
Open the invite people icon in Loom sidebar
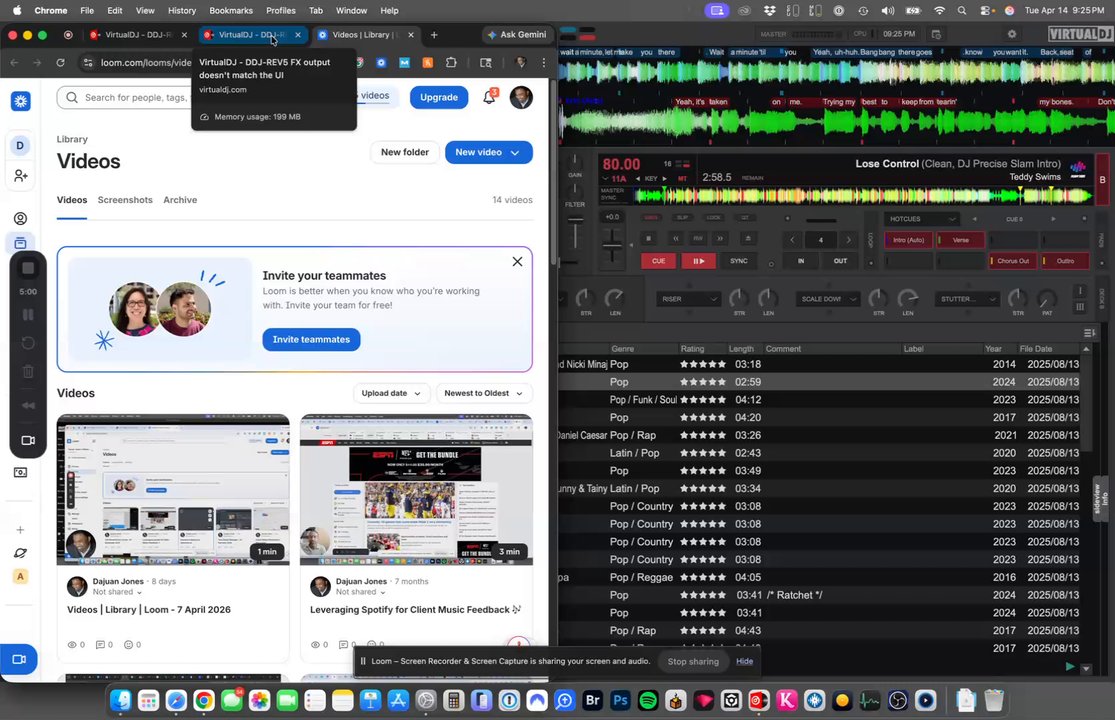click(x=21, y=176)
